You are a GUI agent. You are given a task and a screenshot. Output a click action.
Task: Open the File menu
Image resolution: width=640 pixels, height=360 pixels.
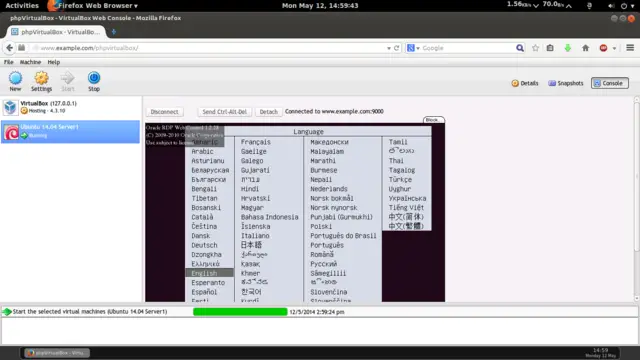(9, 62)
